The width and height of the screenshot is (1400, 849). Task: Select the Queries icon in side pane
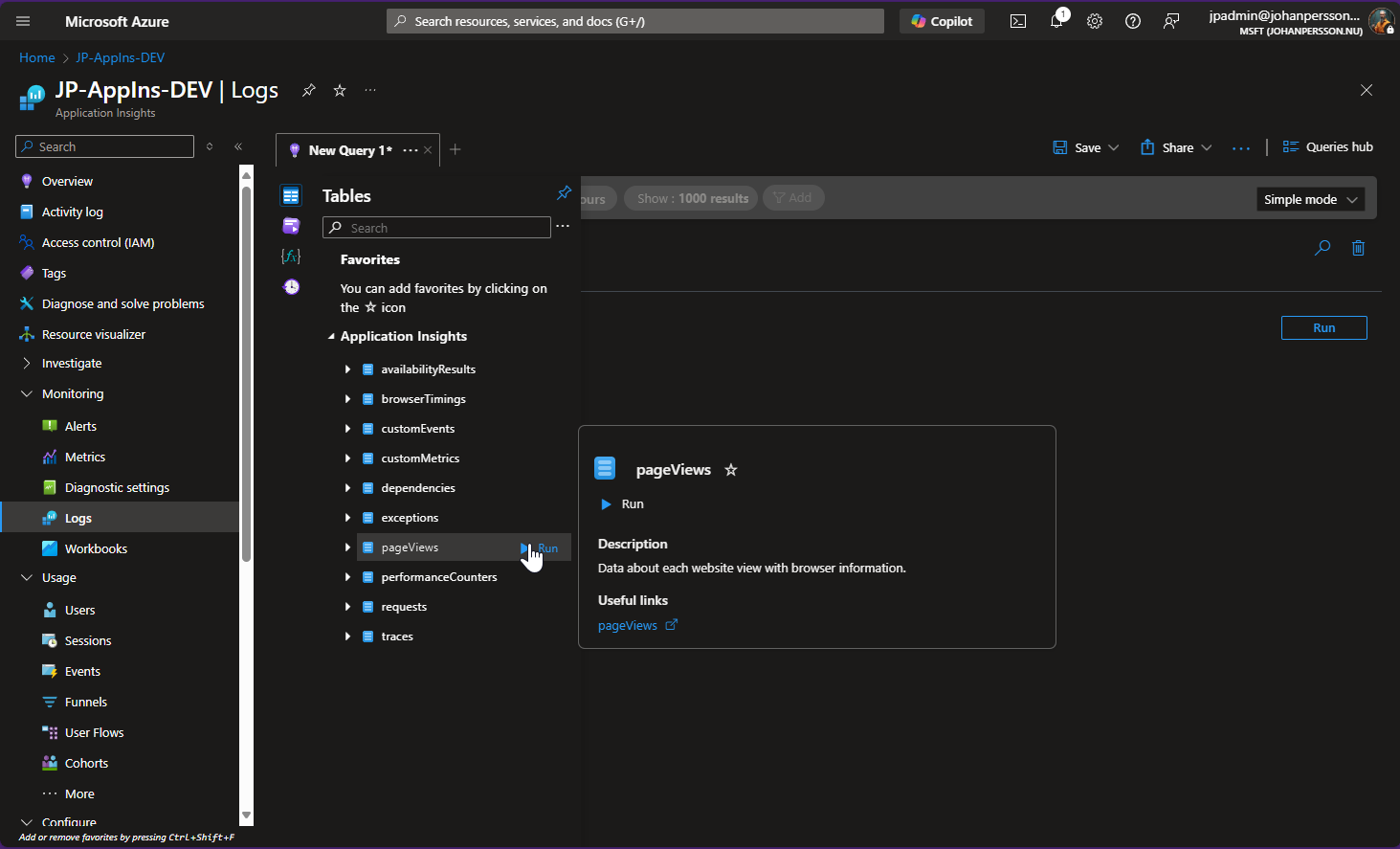click(291, 226)
